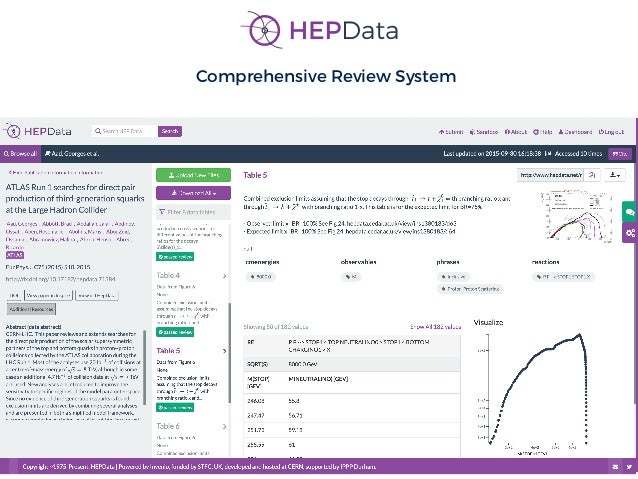Click the magnifier icon in the search box
638x479 pixels.
(x=98, y=131)
